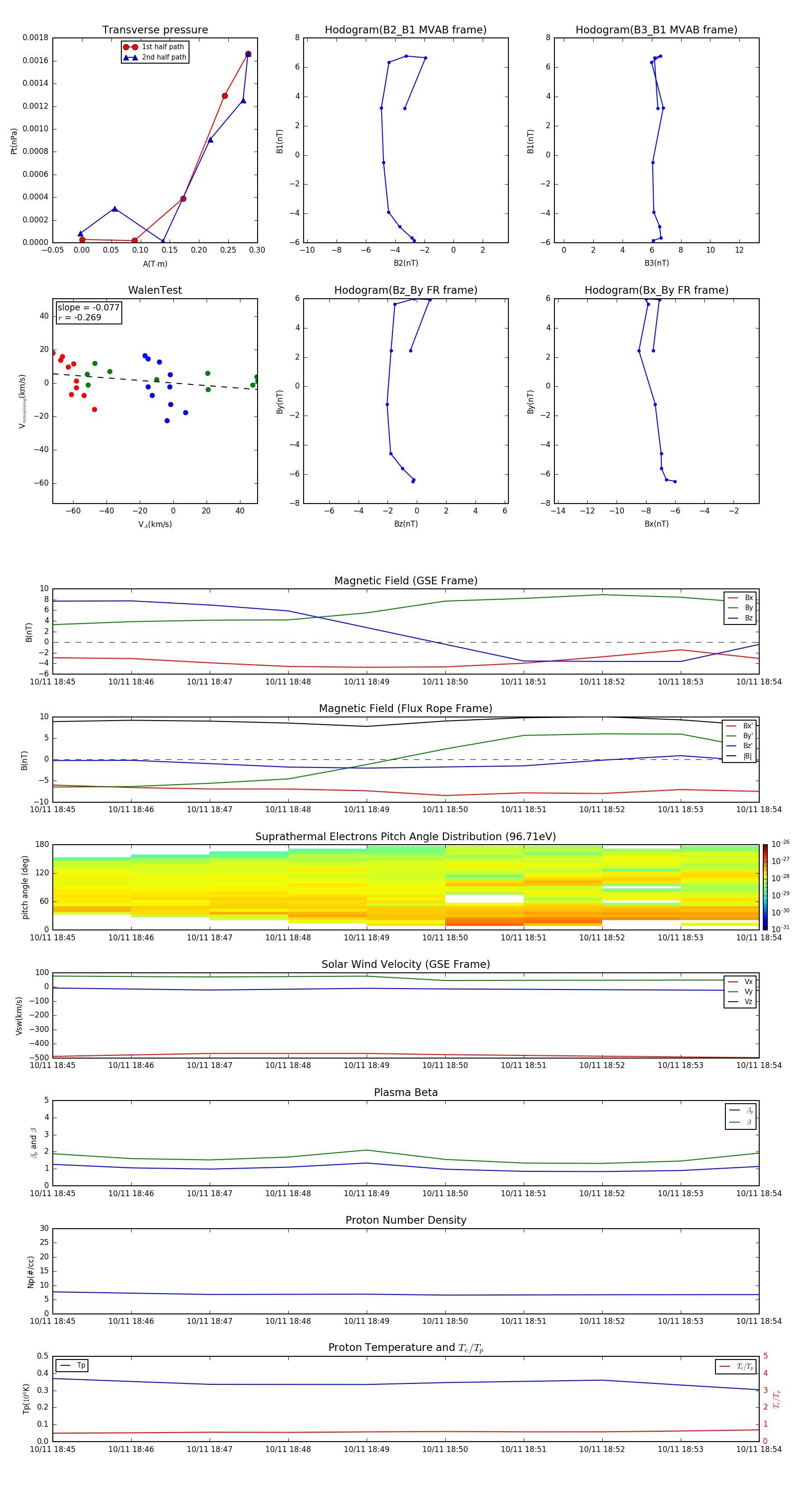812x1489 pixels.
Task: Click the 'Transverse pressure' plot title
Action: 155,30
